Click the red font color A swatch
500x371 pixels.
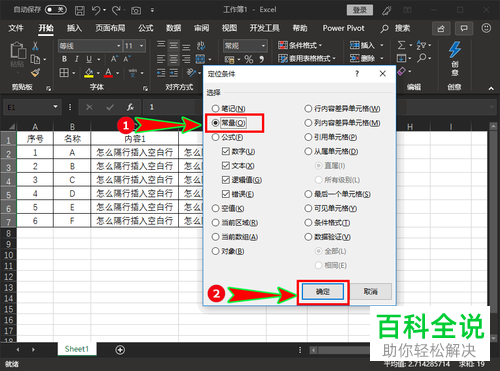pyautogui.click(x=108, y=73)
